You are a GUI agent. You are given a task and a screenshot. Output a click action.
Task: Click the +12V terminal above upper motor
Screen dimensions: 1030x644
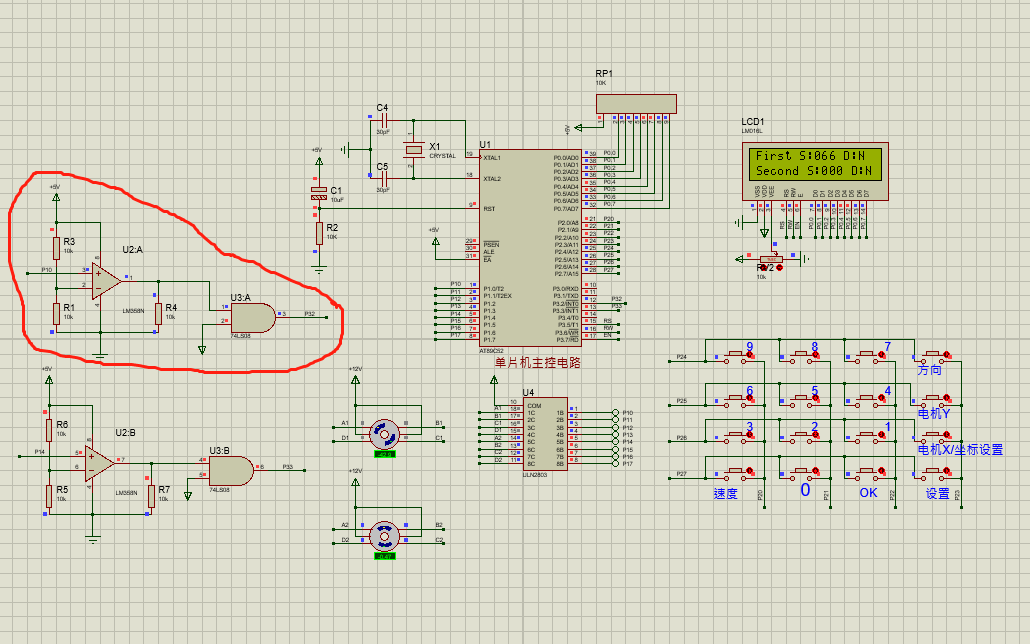point(355,379)
